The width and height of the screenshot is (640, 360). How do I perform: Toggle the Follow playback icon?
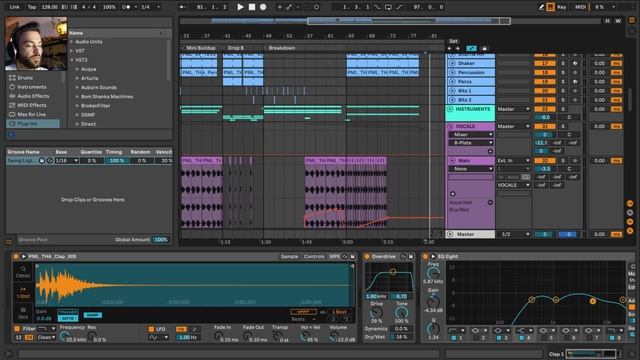coord(182,7)
